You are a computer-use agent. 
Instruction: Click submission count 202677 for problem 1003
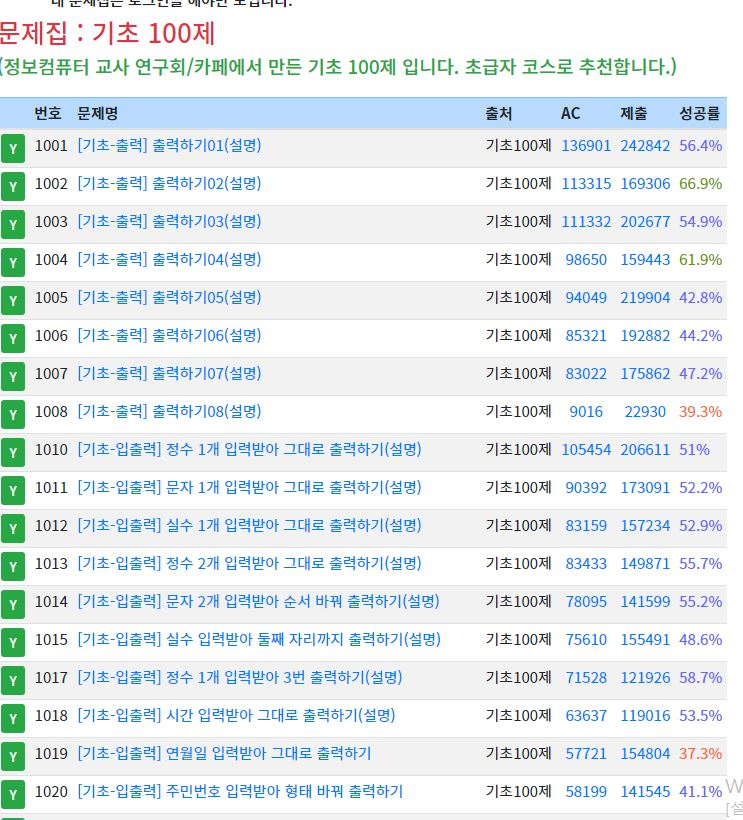(x=645, y=221)
